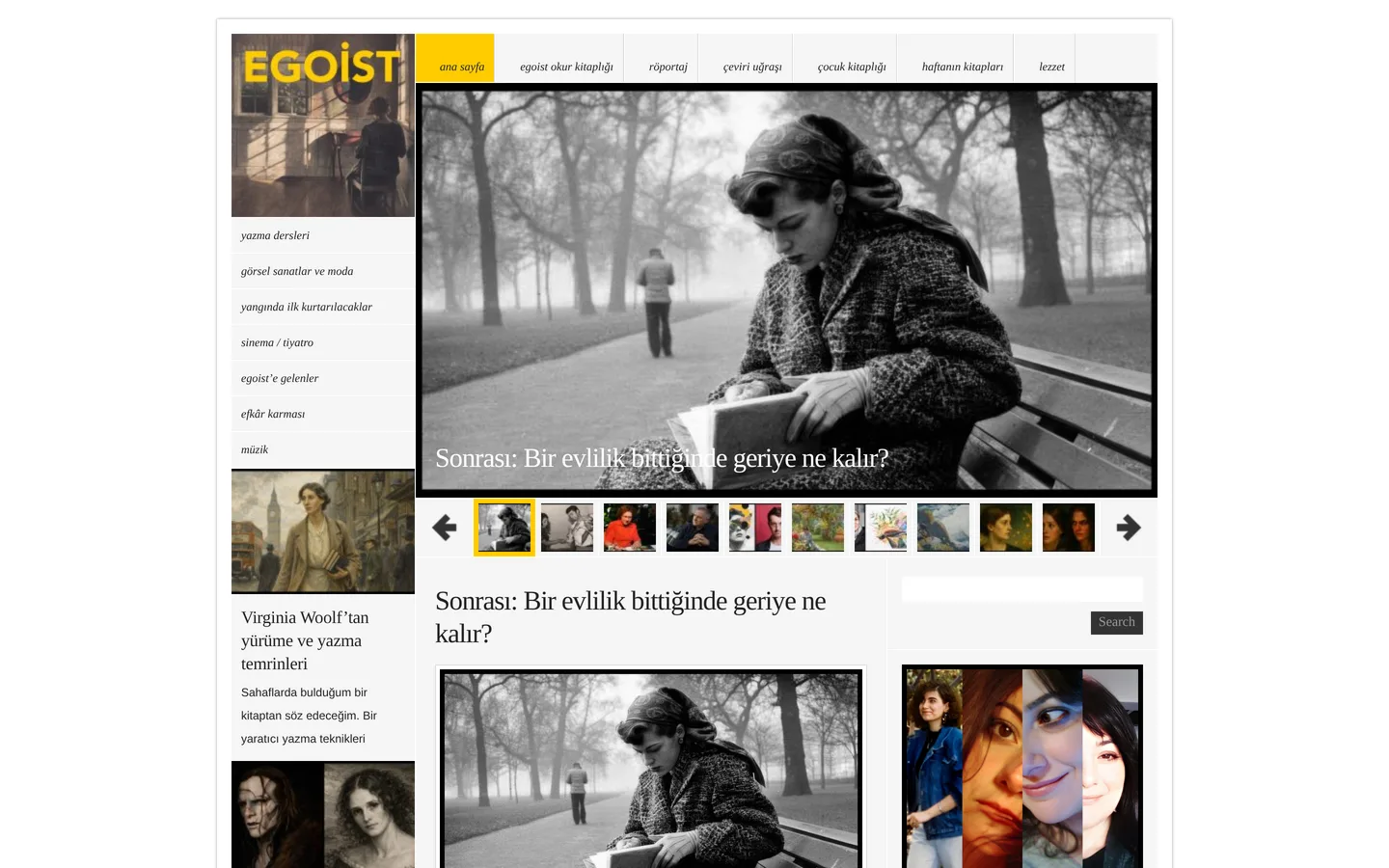This screenshot has height=868, width=1389.
Task: Click the left arrow of the slider
Action: [x=444, y=528]
